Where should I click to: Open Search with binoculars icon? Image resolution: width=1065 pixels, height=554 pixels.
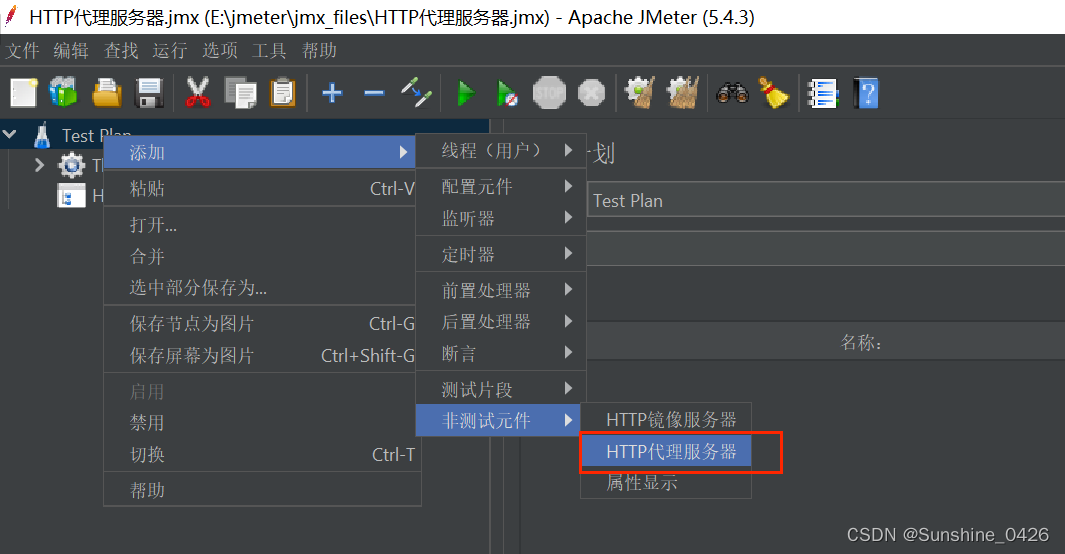(x=732, y=93)
